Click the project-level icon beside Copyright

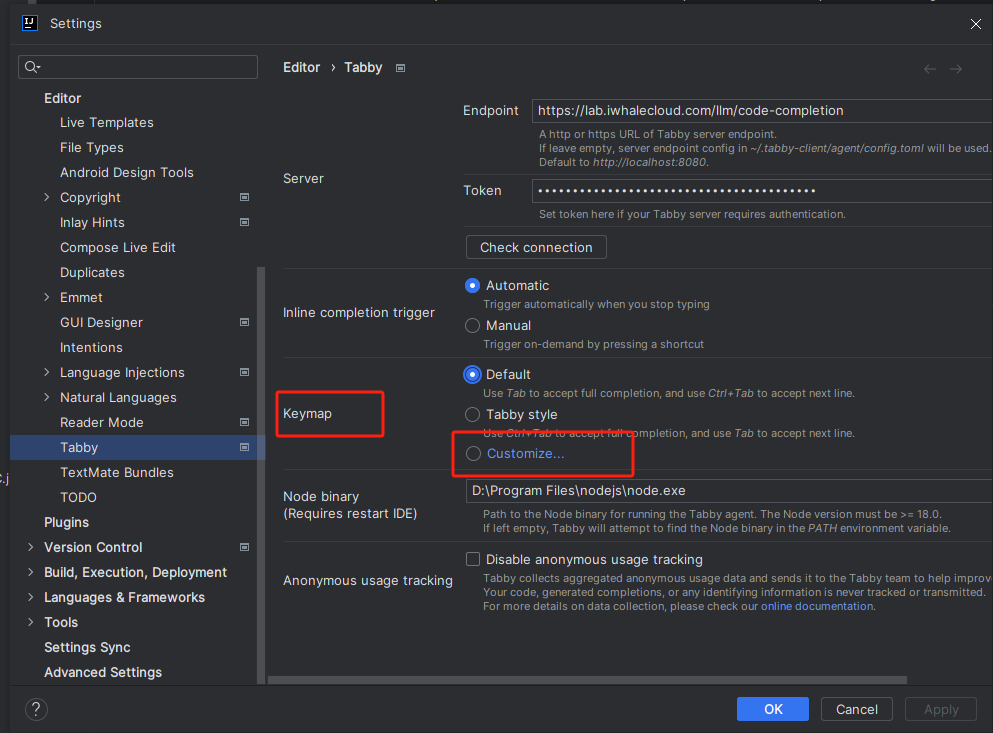tap(244, 197)
